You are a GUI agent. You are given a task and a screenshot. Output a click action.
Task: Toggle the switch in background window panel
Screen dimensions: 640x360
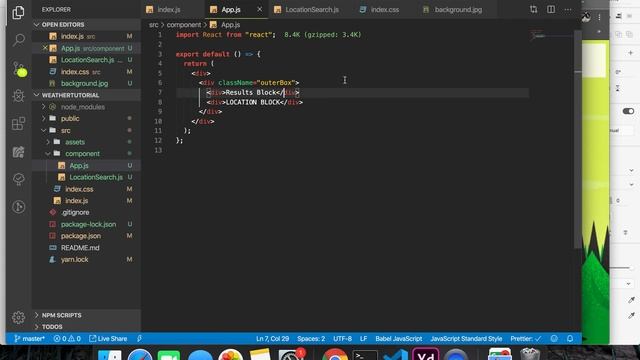pyautogui.click(x=628, y=111)
